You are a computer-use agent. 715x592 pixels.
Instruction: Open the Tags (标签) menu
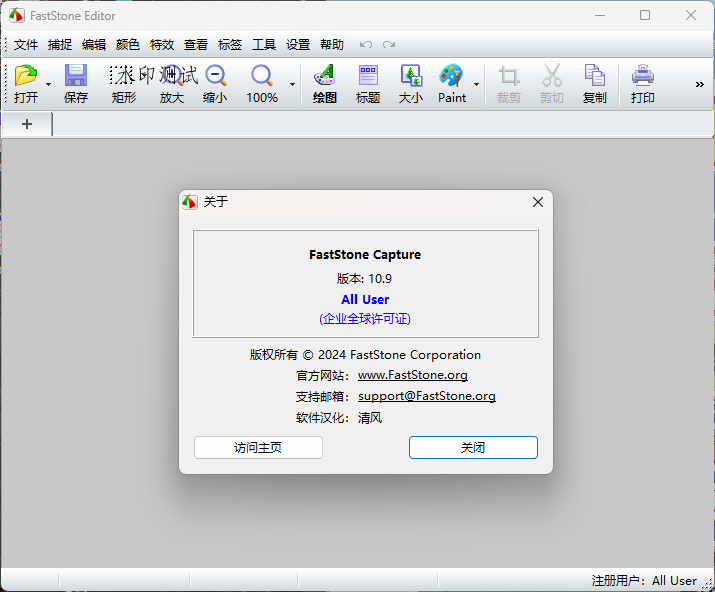[x=230, y=45]
